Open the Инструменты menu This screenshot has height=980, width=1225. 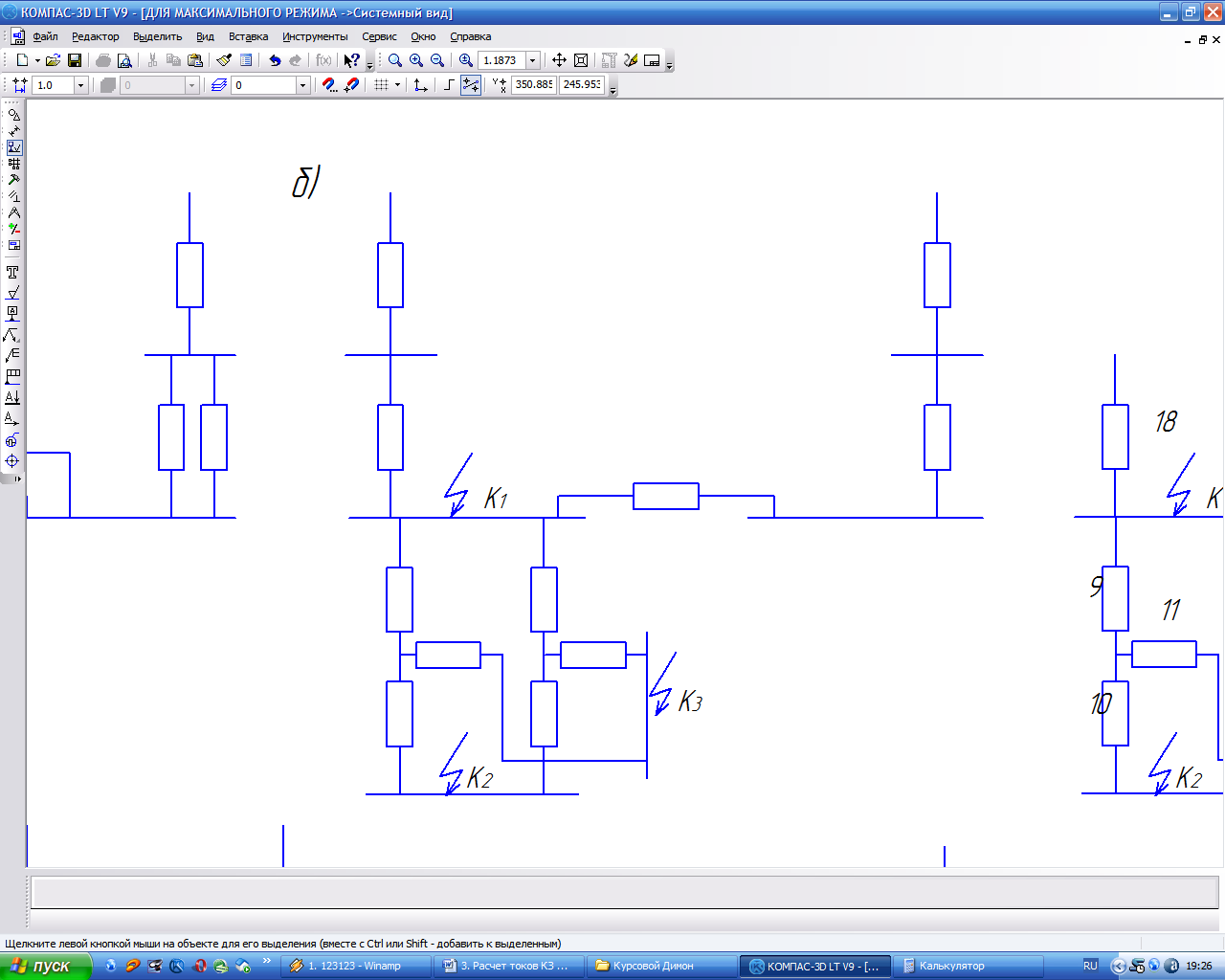(x=315, y=36)
